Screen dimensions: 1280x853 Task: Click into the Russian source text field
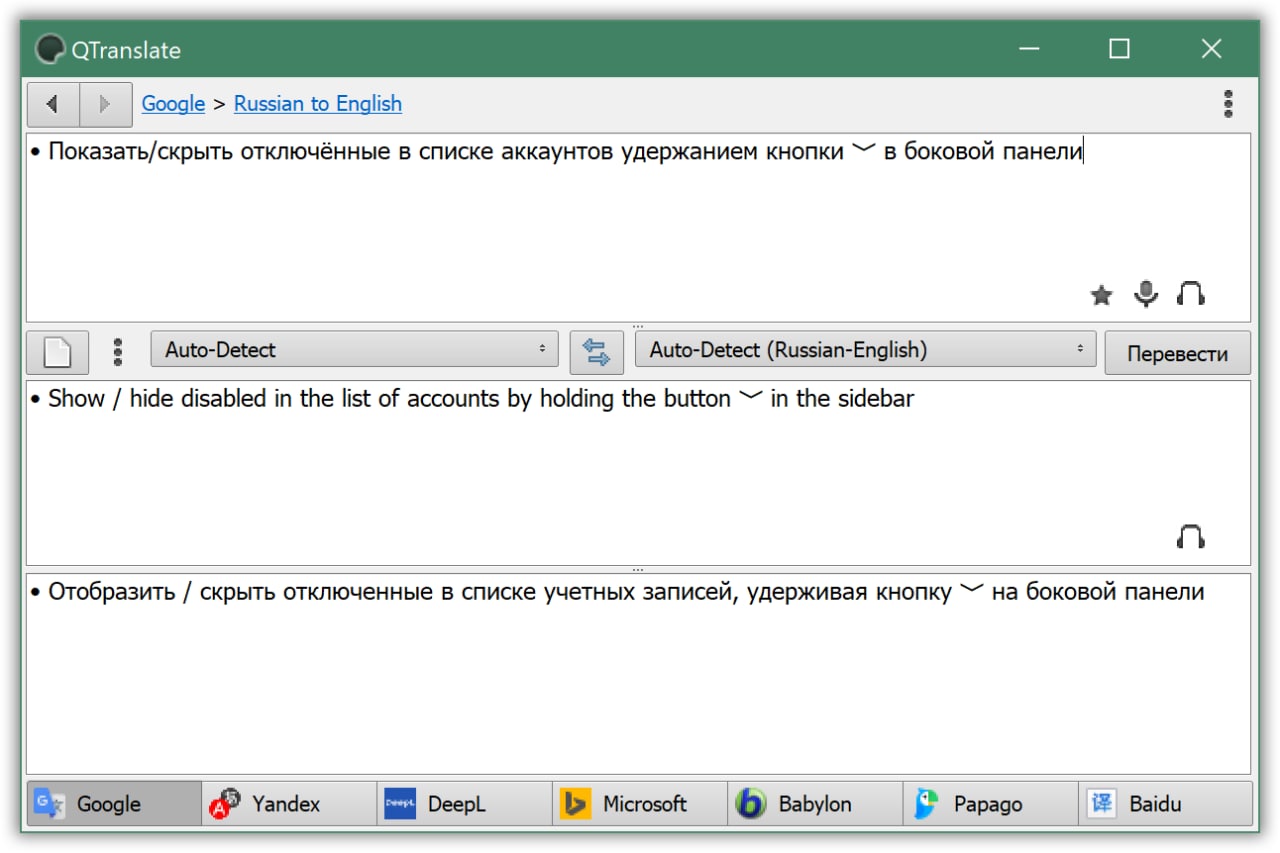[x=638, y=227]
